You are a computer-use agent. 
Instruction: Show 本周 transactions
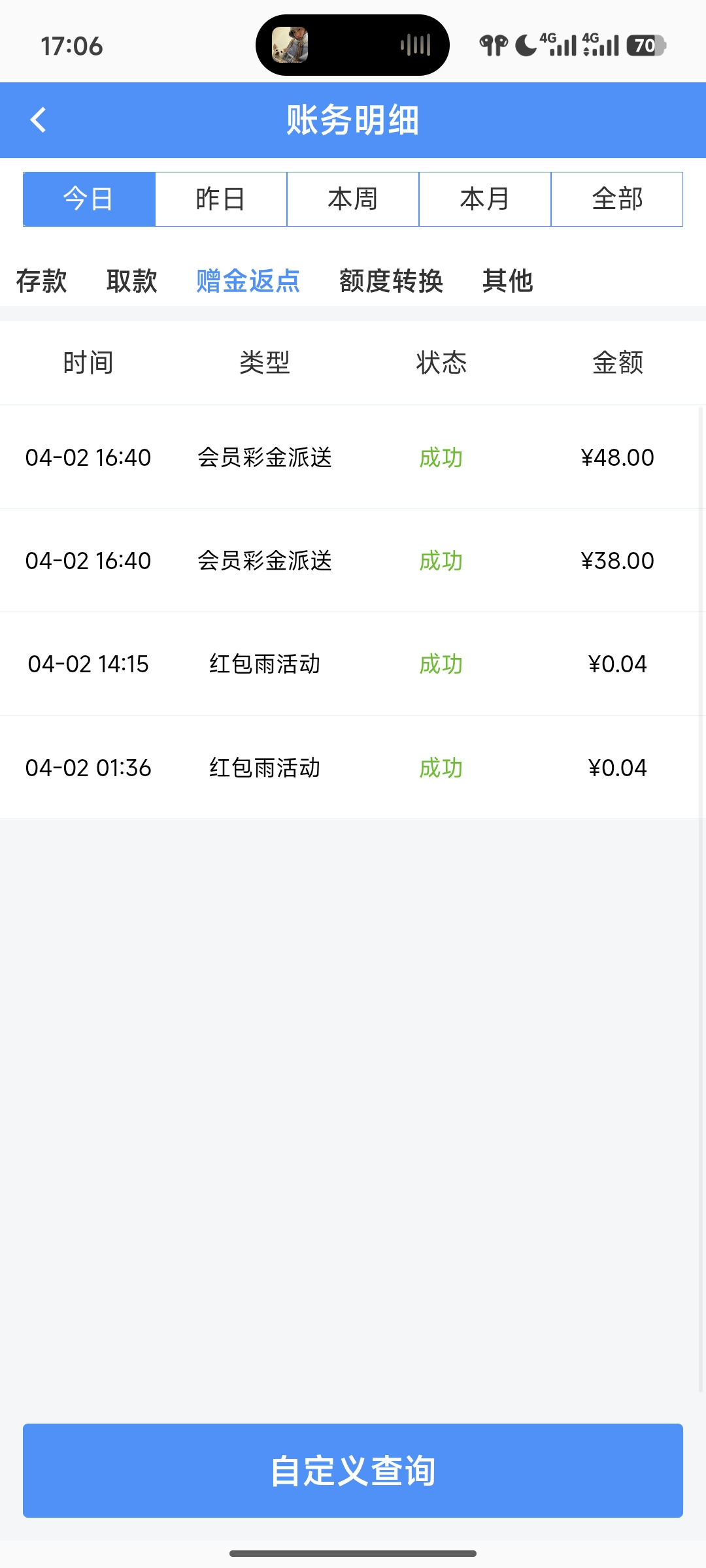(353, 199)
